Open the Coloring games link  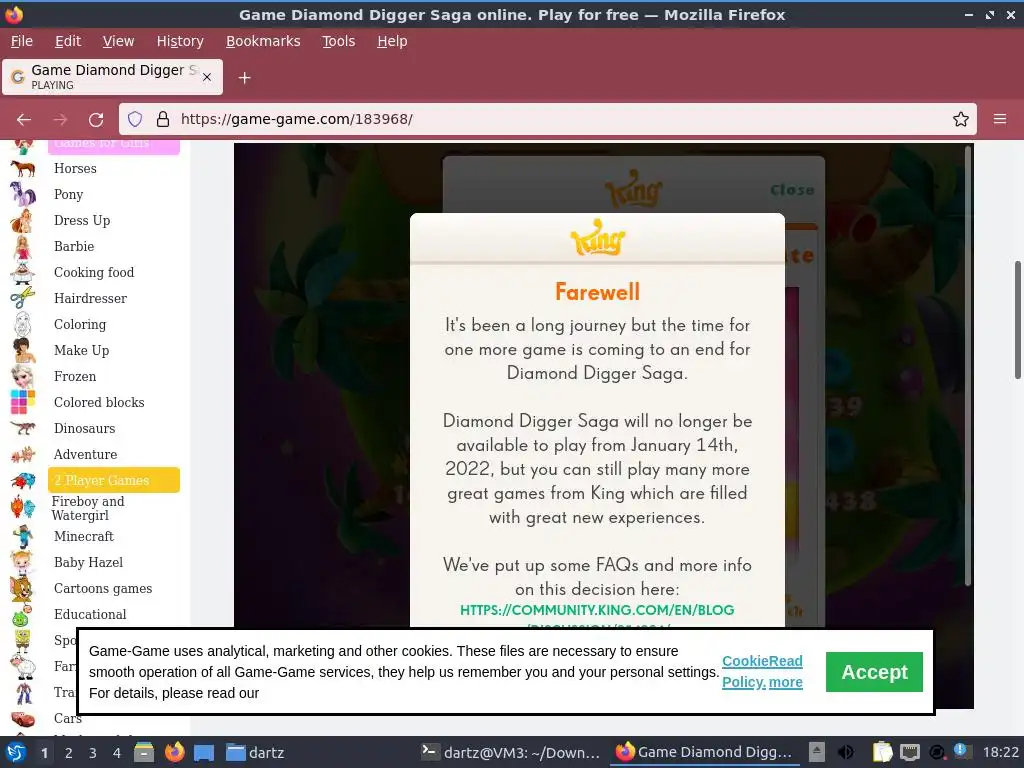tap(80, 325)
